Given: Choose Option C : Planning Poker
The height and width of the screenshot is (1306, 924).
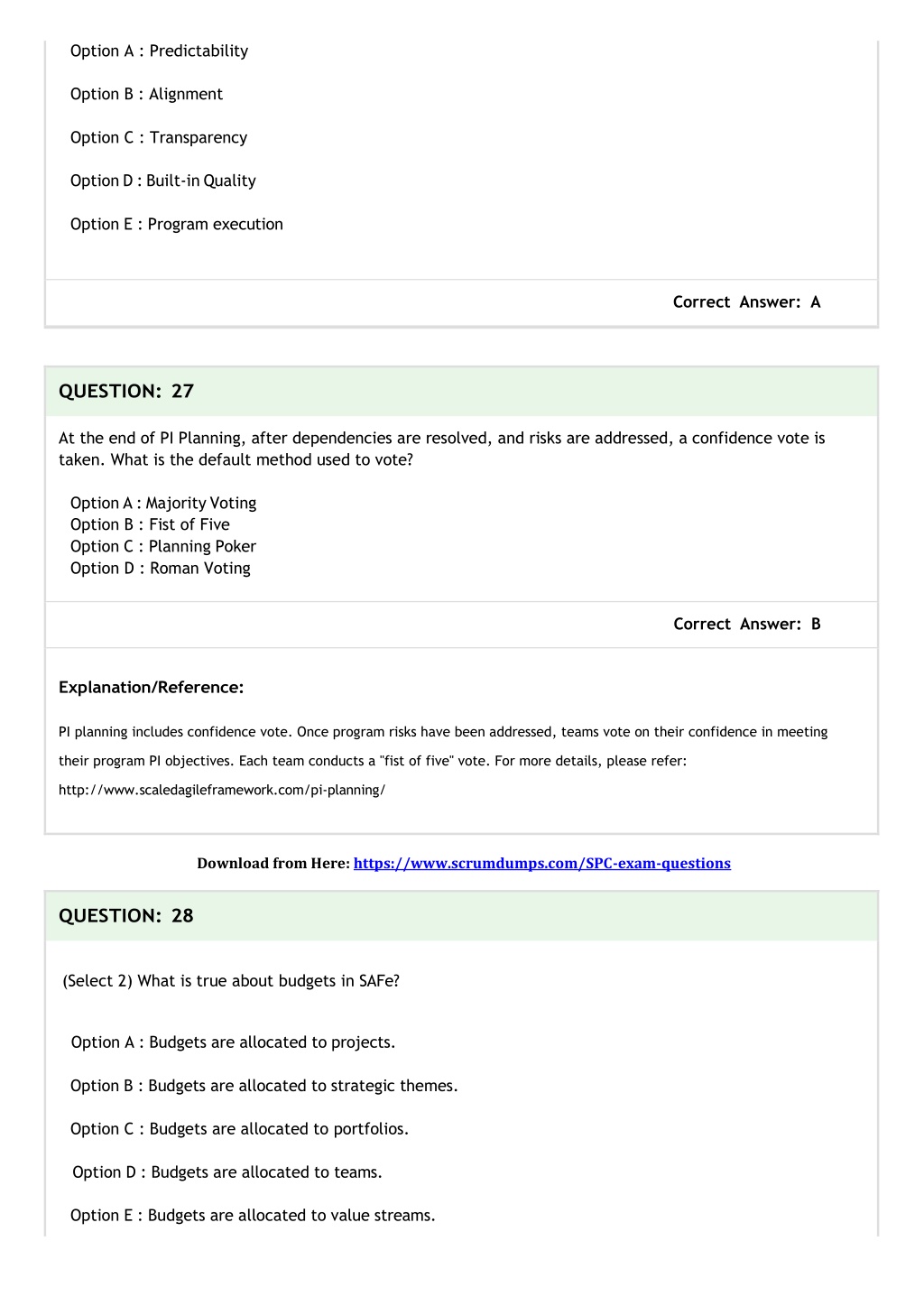Looking at the screenshot, I should click(x=163, y=547).
